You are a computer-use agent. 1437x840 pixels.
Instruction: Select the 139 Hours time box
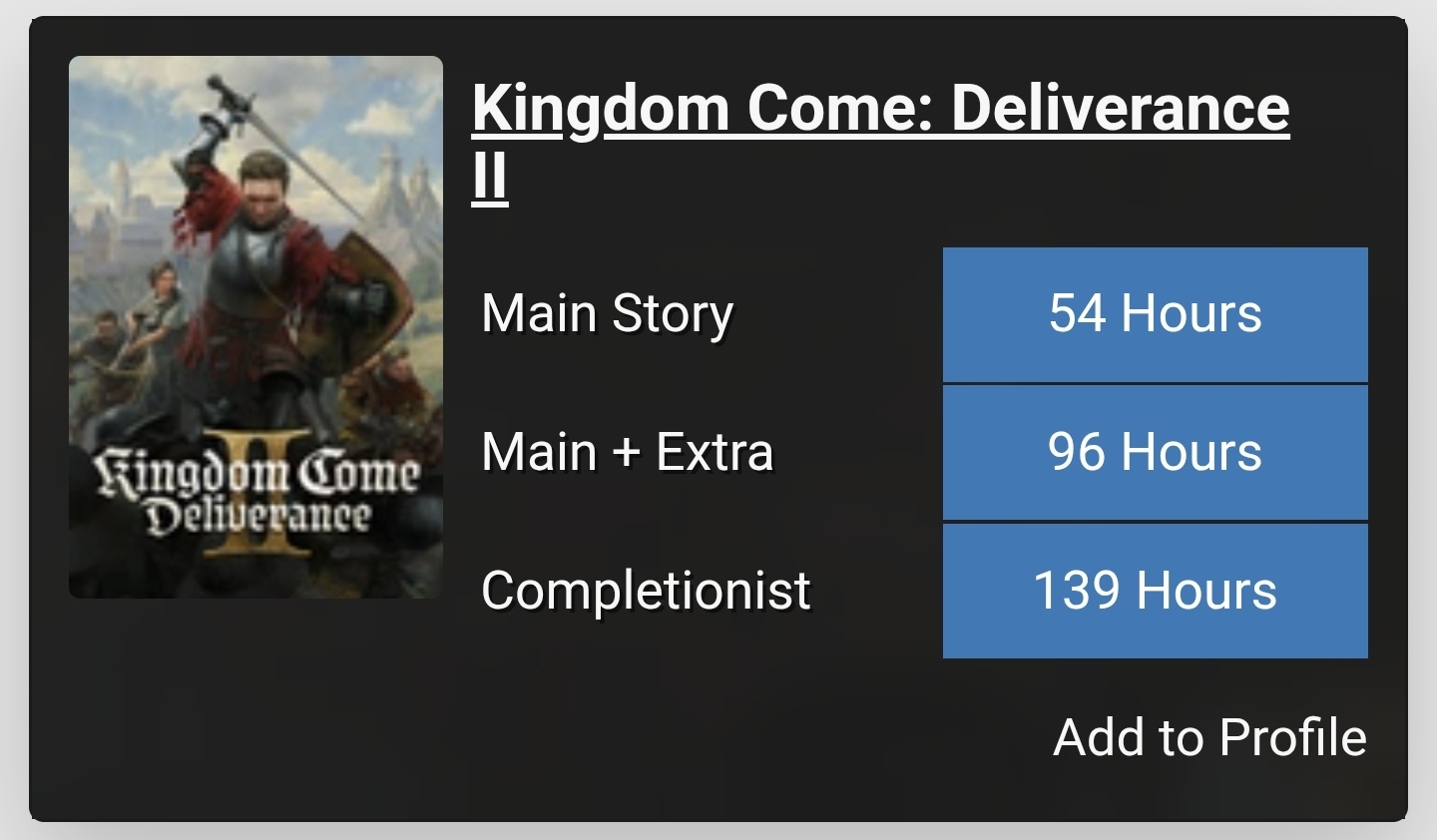pyautogui.click(x=1155, y=591)
